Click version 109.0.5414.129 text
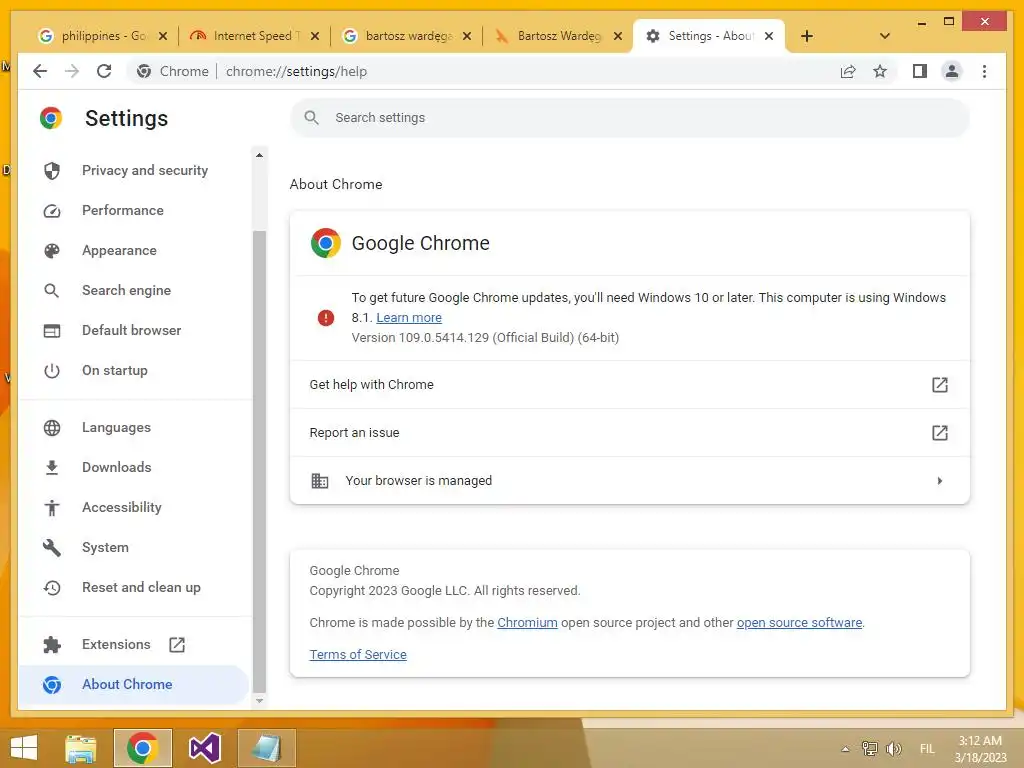The height and width of the screenshot is (768, 1024). point(485,338)
